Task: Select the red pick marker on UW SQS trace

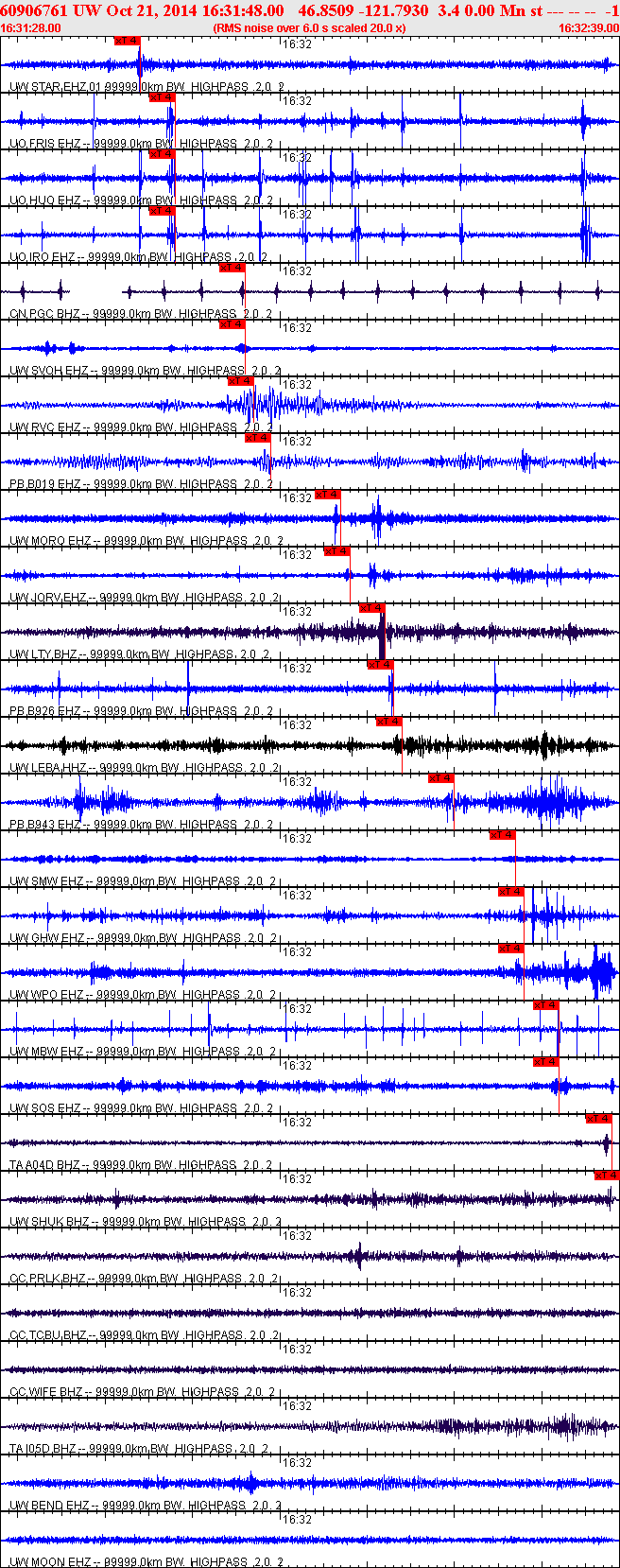Action: click(545, 1062)
